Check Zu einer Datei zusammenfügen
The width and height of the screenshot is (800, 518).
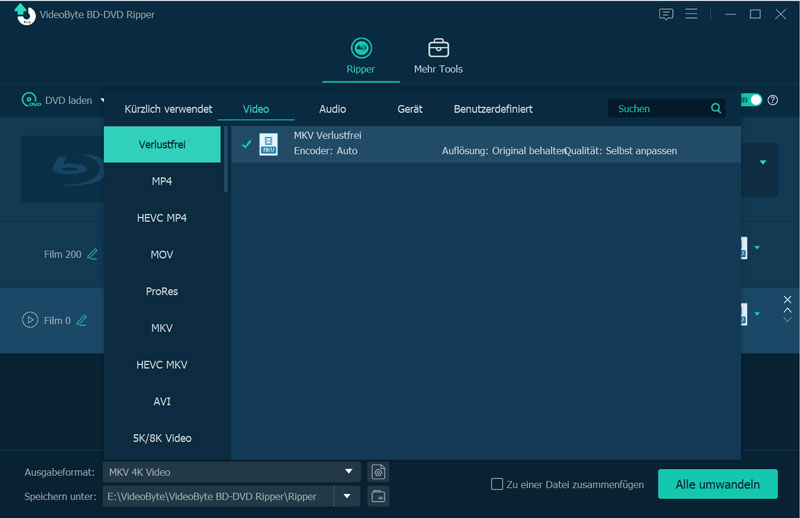pos(496,484)
